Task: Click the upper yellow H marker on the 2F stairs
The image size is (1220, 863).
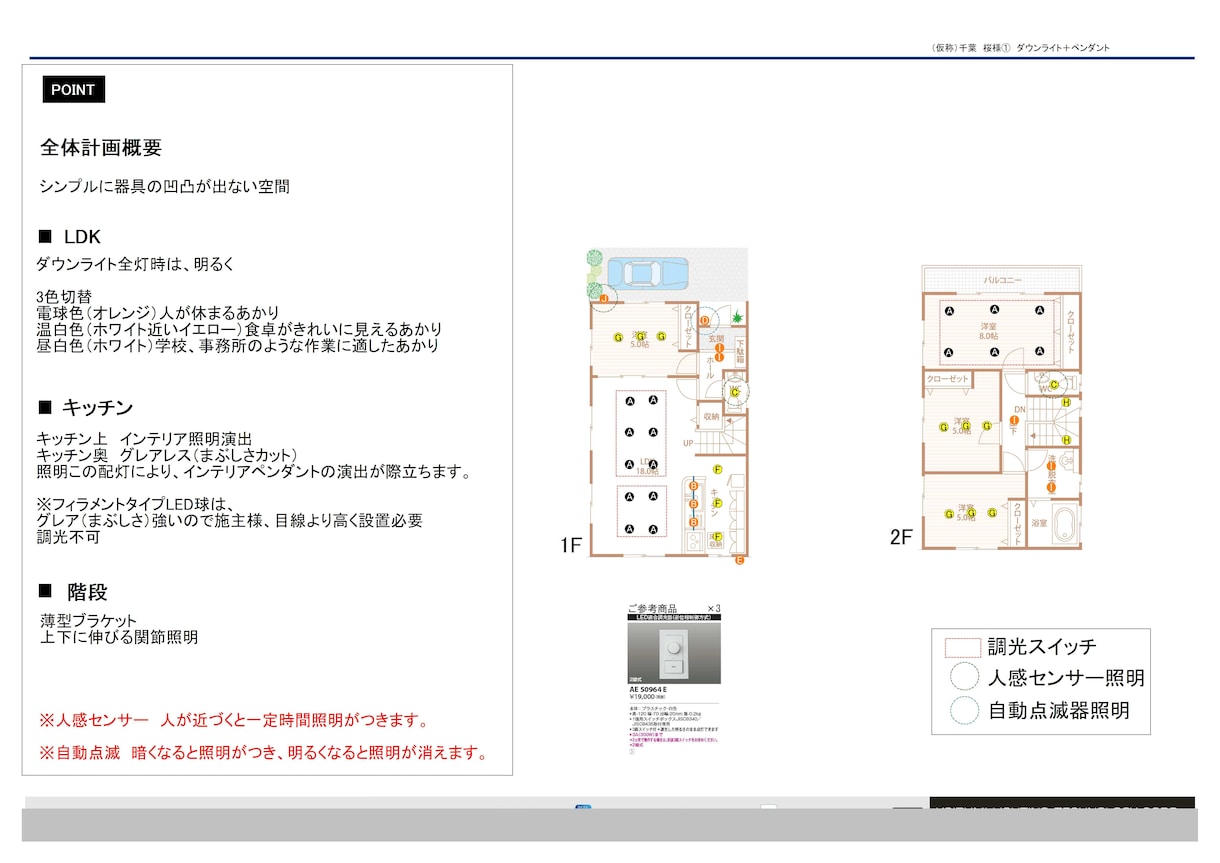Action: (1067, 403)
